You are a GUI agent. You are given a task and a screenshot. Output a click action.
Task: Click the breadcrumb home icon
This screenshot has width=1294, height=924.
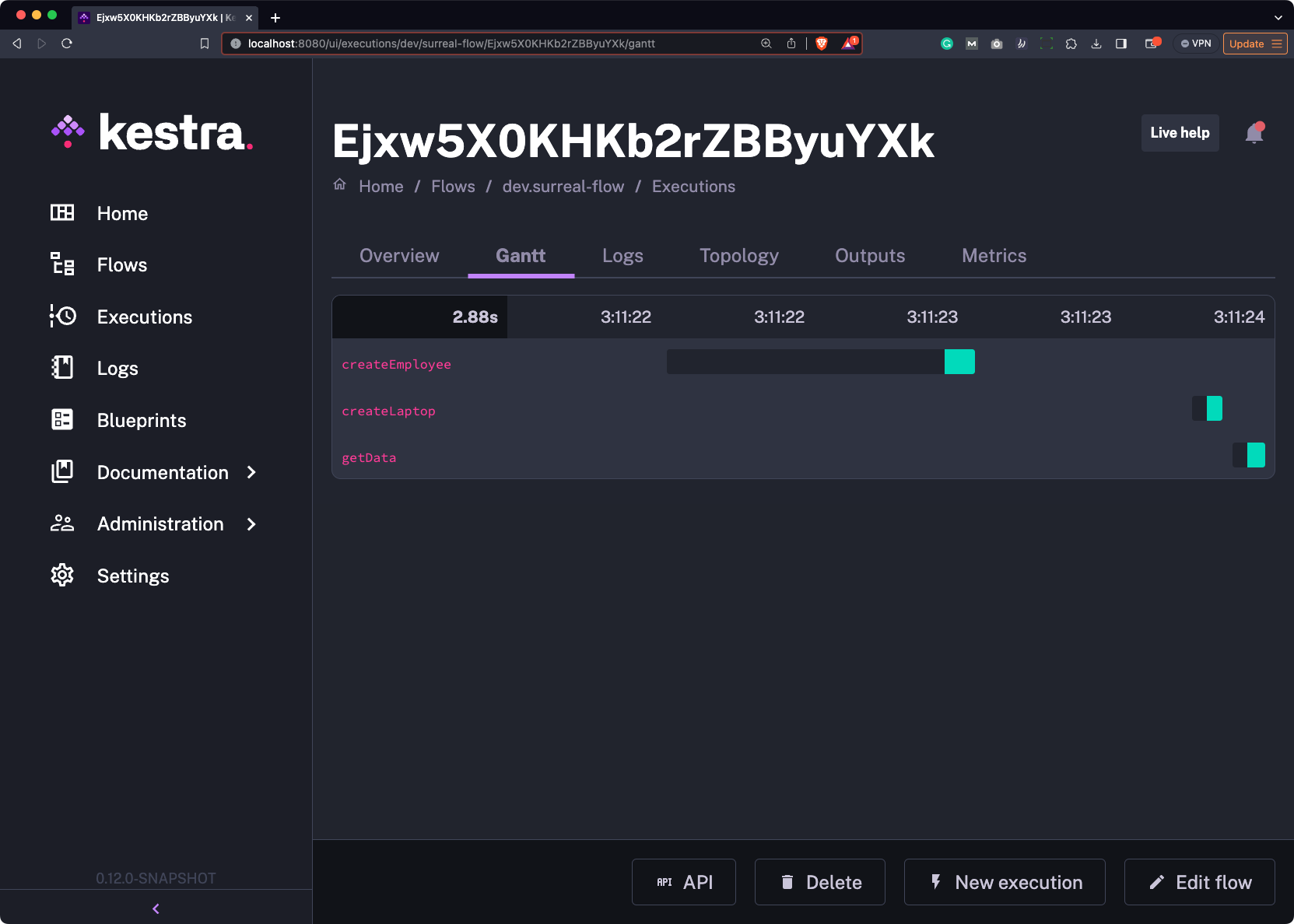(x=340, y=185)
